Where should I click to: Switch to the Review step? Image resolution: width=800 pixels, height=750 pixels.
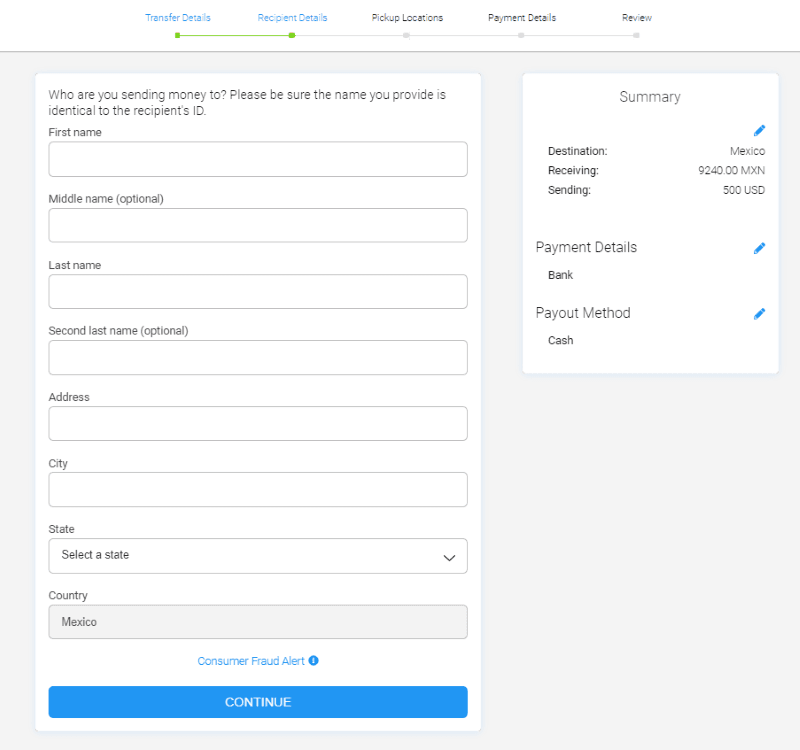tap(636, 18)
